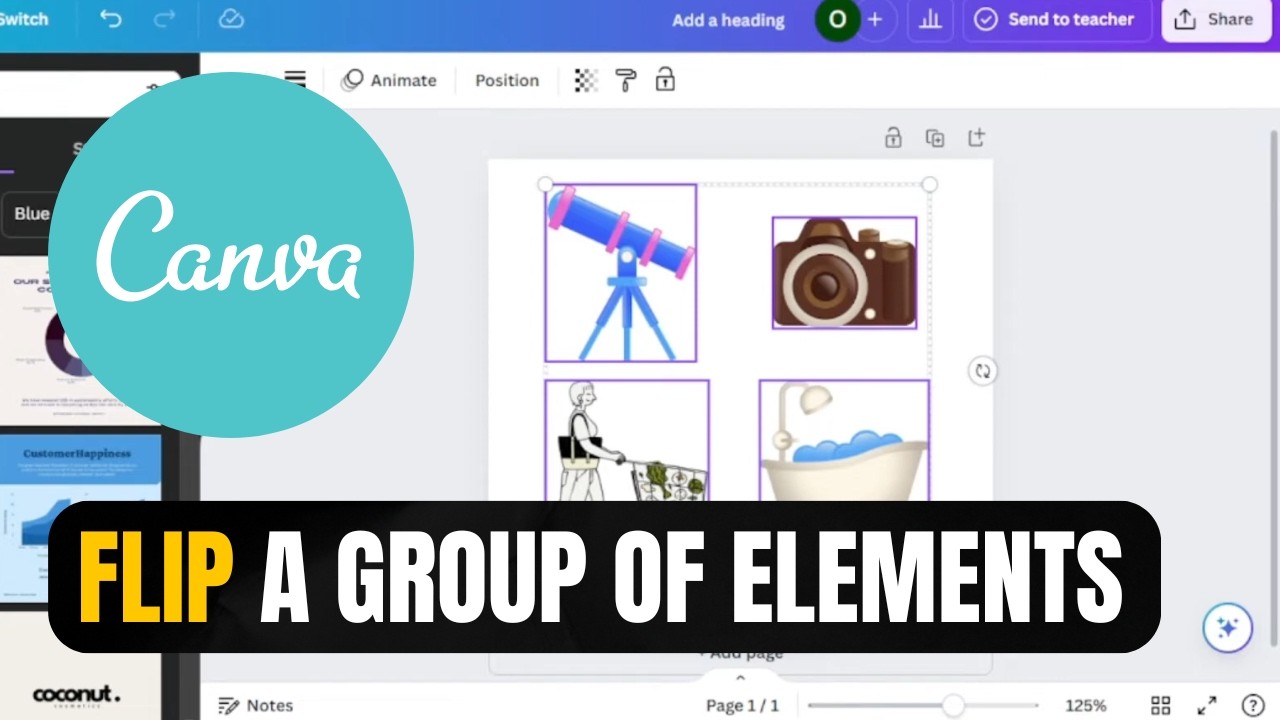Click Send to teacher
The image size is (1280, 720).
1056,19
